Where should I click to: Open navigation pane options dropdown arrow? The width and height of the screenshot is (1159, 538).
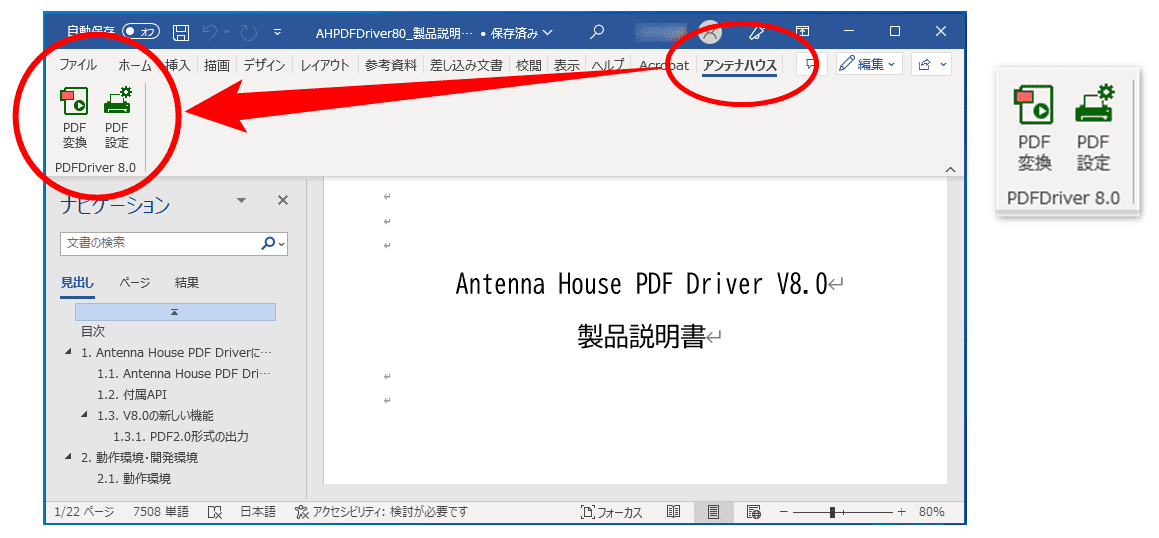241,200
